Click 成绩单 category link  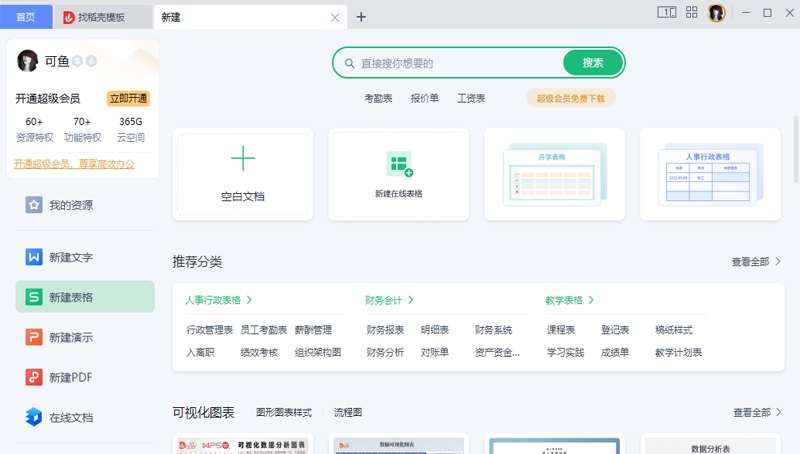click(x=615, y=352)
